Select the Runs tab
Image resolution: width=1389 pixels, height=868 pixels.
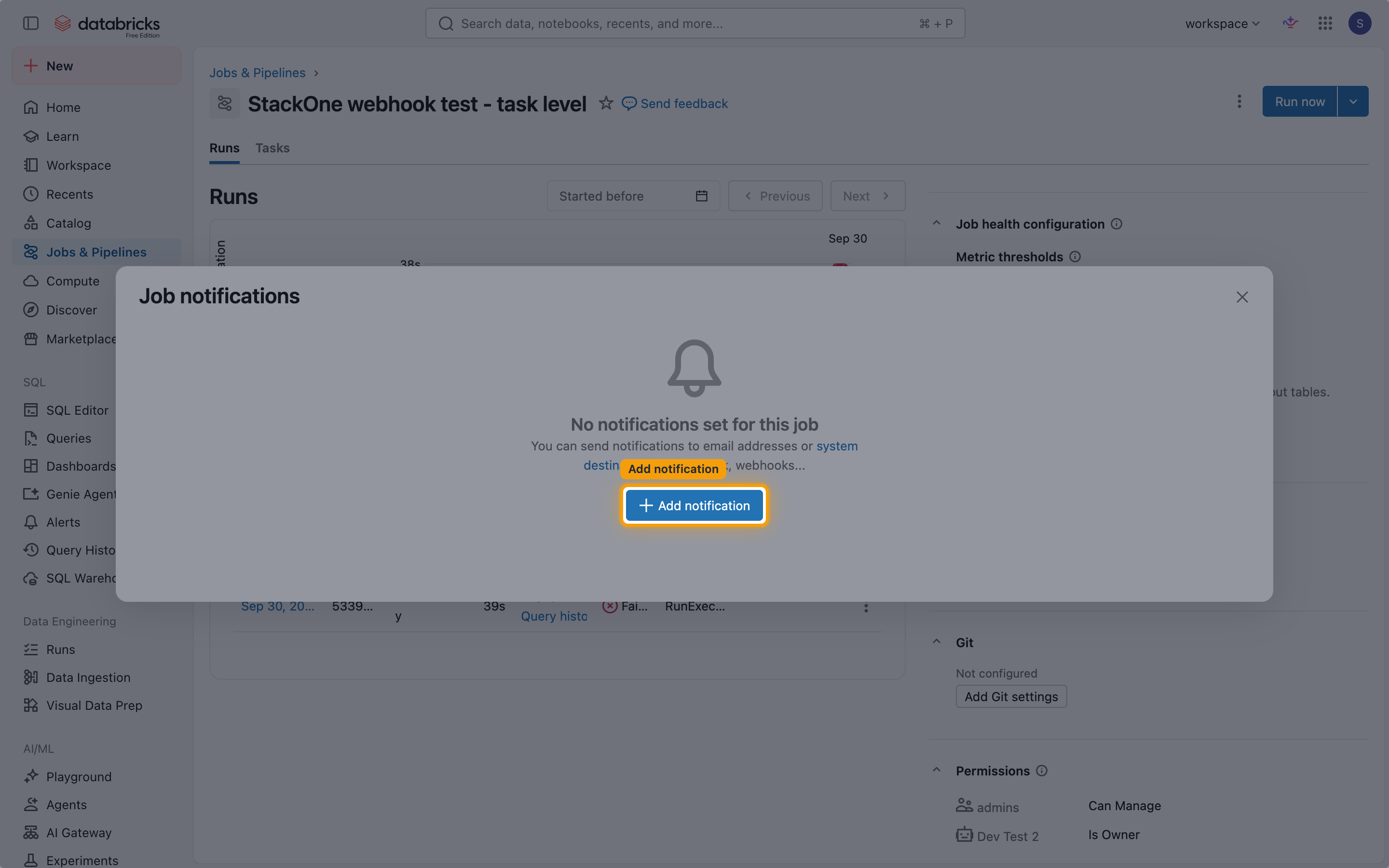coord(224,148)
